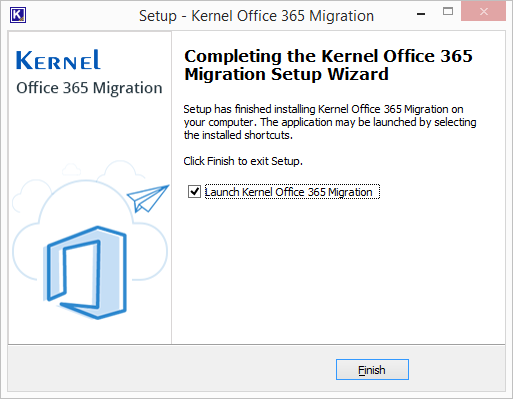Click the 'Setup has finished installing' paragraph
Viewport: 513px width, 399px height.
tap(330, 122)
